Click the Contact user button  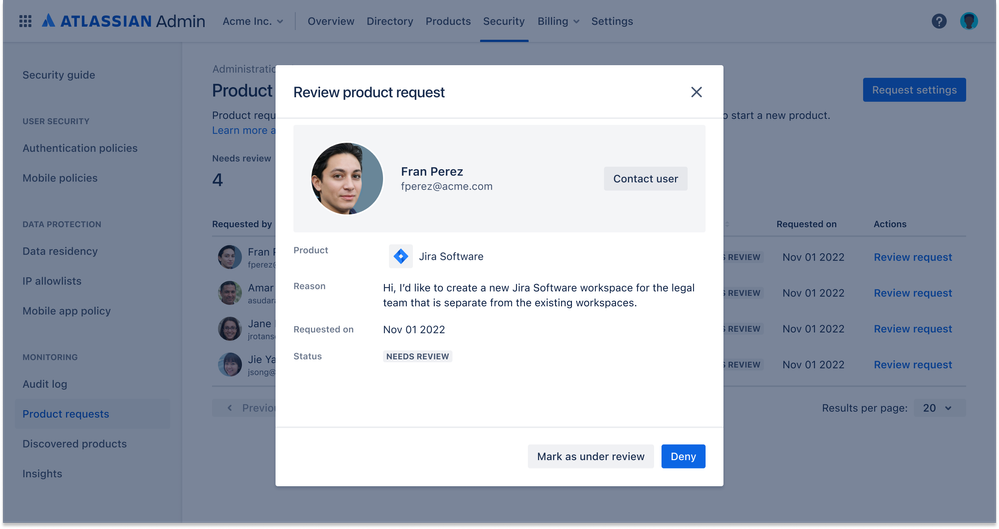tap(645, 179)
